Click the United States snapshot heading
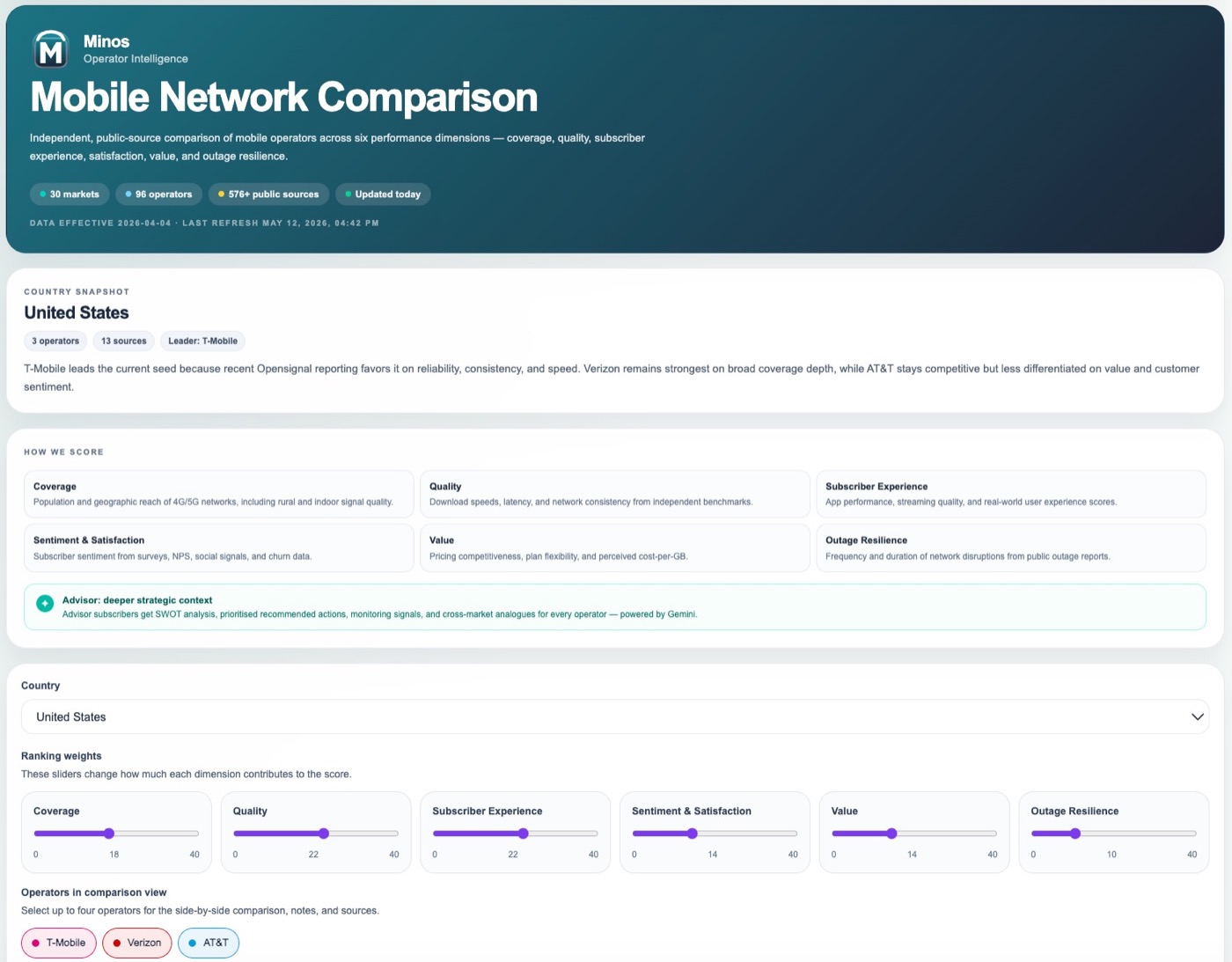The width and height of the screenshot is (1232, 962). [77, 313]
